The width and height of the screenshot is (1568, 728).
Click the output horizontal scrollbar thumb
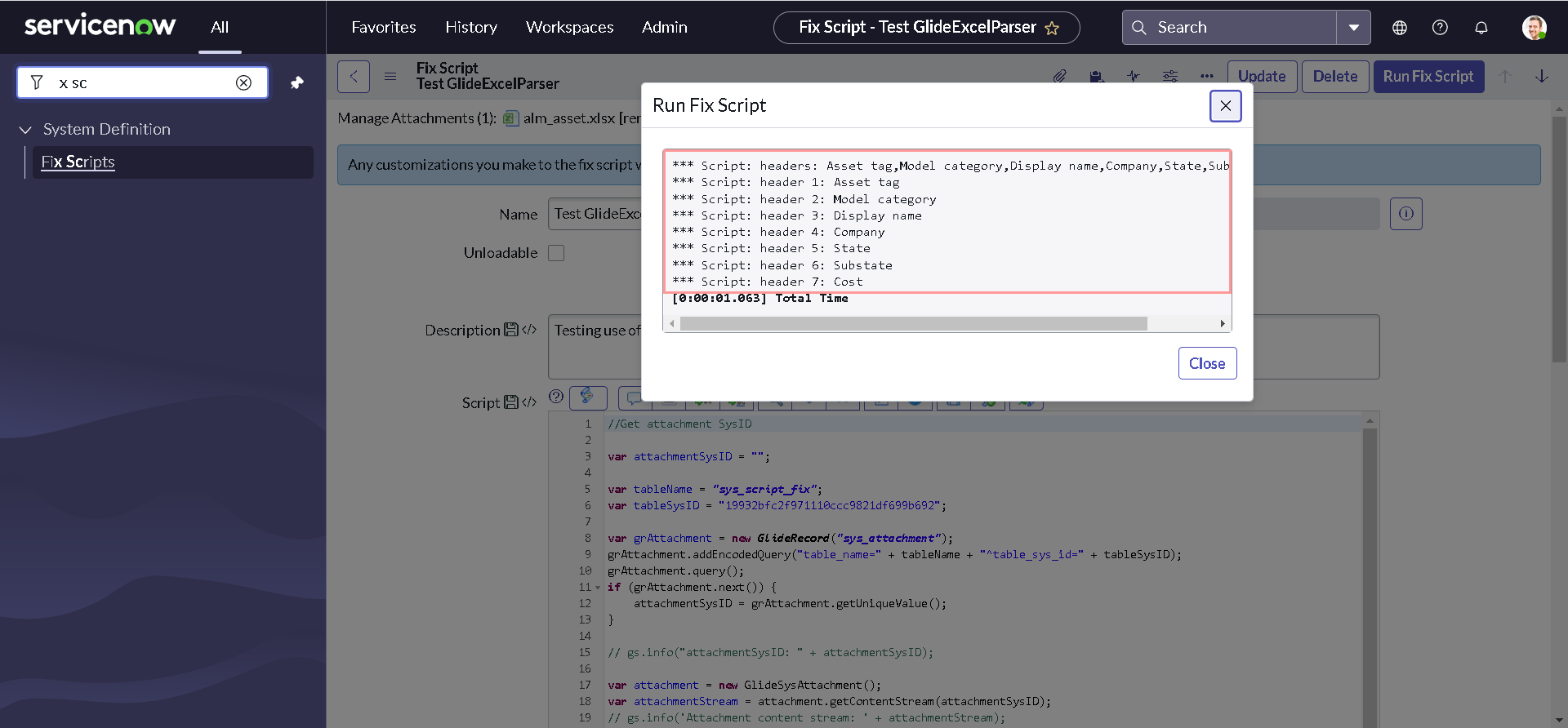click(913, 324)
